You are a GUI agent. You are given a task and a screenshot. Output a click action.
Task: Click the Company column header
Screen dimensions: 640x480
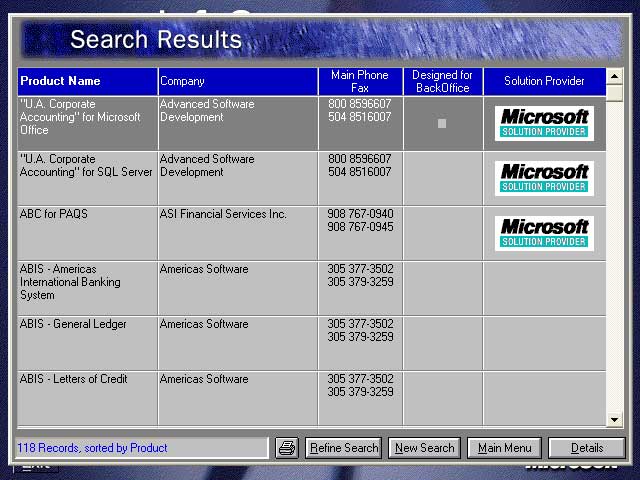coord(238,82)
